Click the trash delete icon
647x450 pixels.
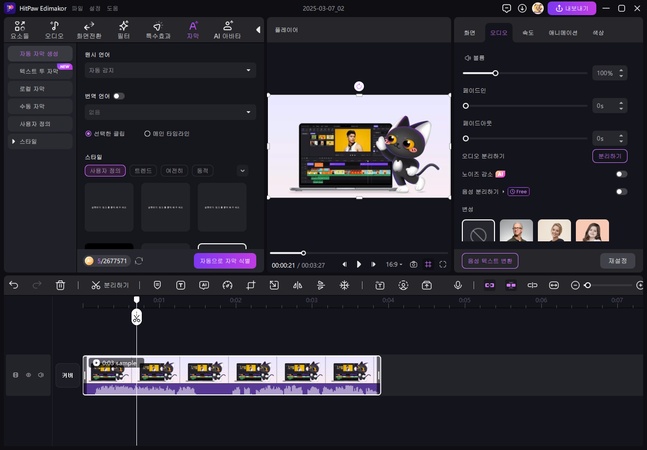click(x=60, y=285)
